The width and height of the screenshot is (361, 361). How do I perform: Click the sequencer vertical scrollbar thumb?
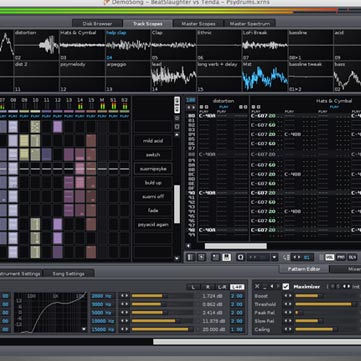coord(177,204)
